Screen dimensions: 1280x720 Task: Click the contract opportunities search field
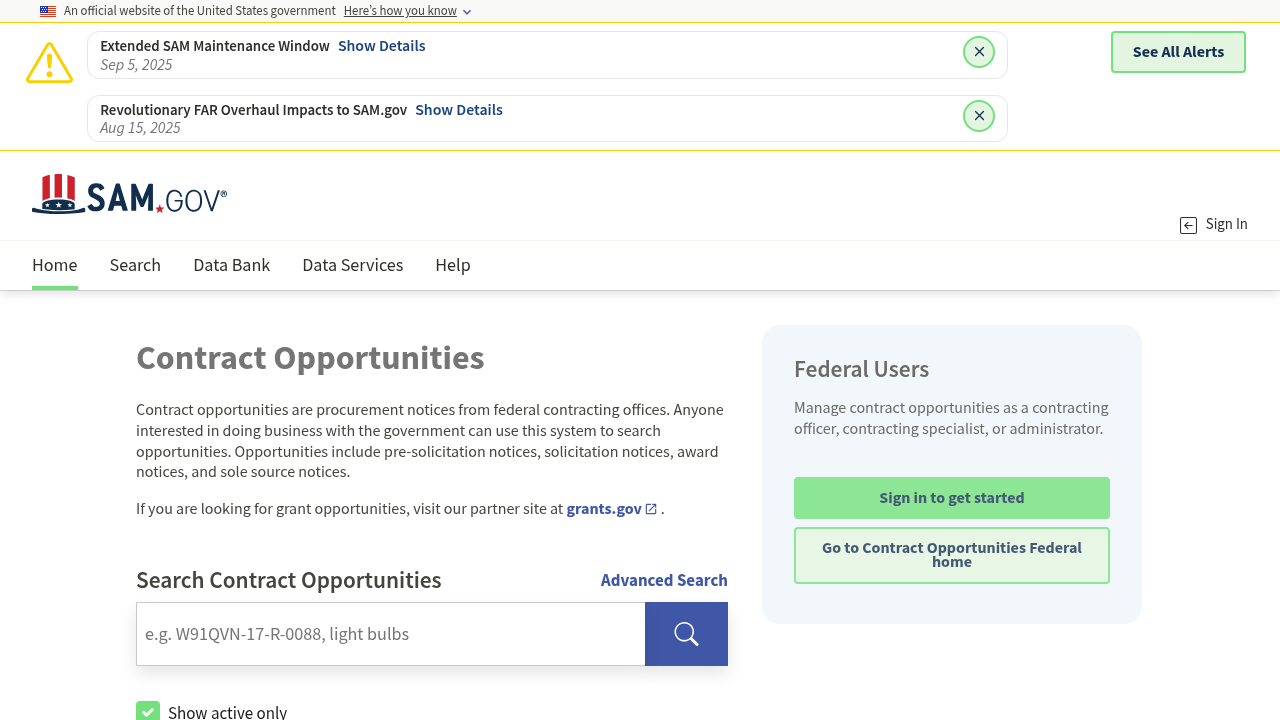pyautogui.click(x=390, y=634)
